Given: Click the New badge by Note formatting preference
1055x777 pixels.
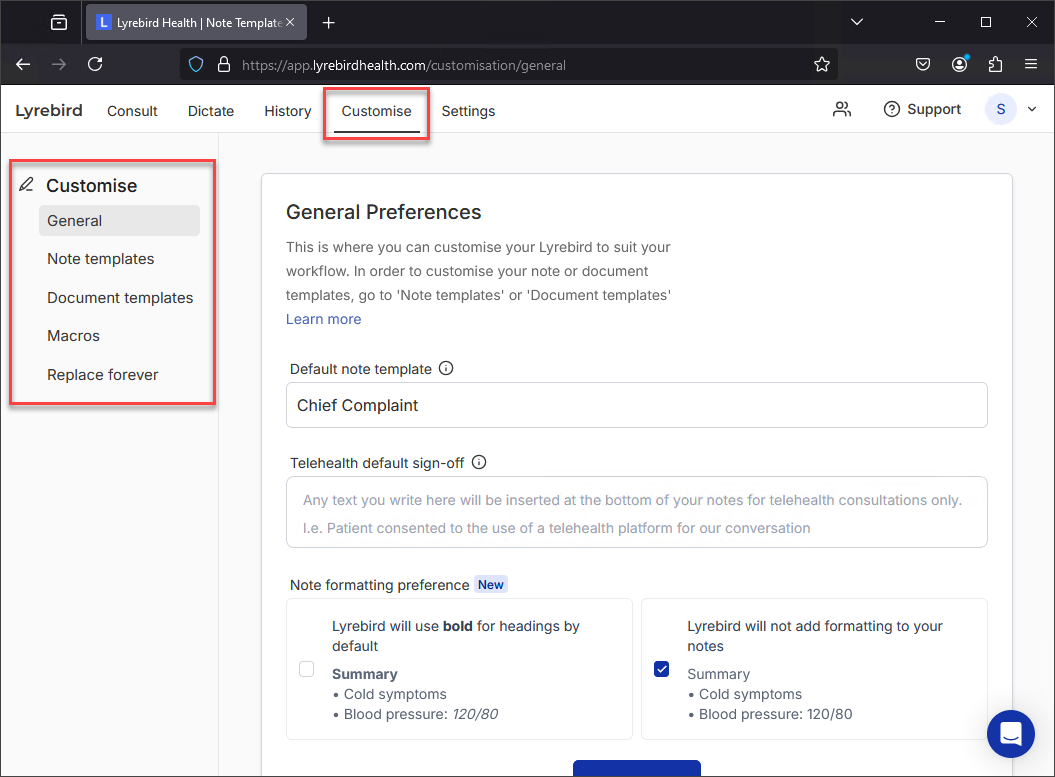Looking at the screenshot, I should (490, 585).
